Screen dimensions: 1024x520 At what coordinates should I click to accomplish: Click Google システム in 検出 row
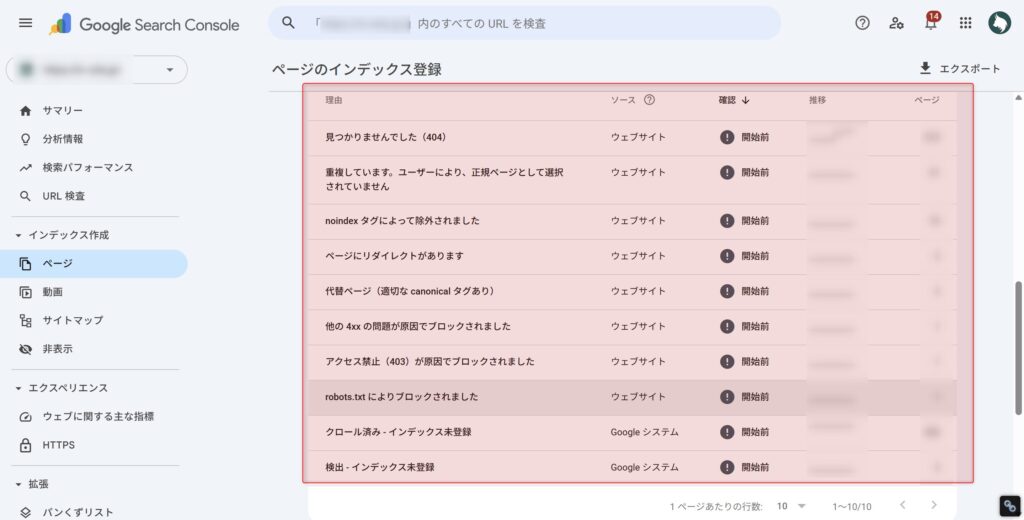[x=645, y=467]
